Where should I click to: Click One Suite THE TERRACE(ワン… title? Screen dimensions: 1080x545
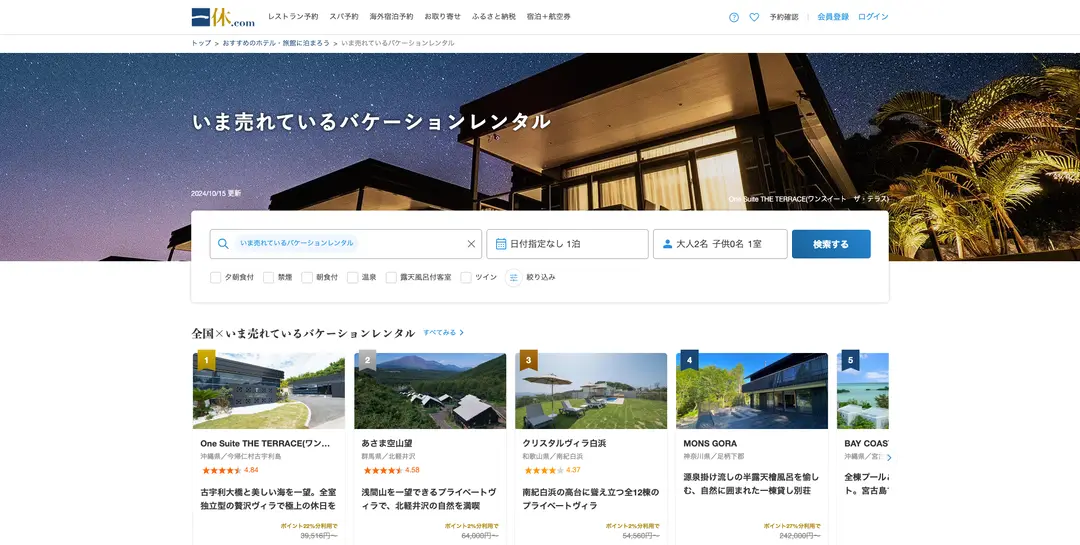[265, 444]
